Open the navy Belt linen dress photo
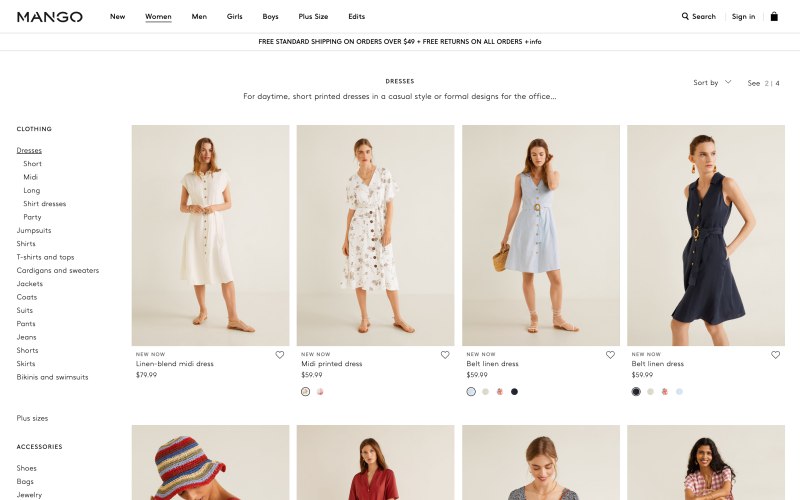Screen dimensions: 800x500 tap(706, 235)
